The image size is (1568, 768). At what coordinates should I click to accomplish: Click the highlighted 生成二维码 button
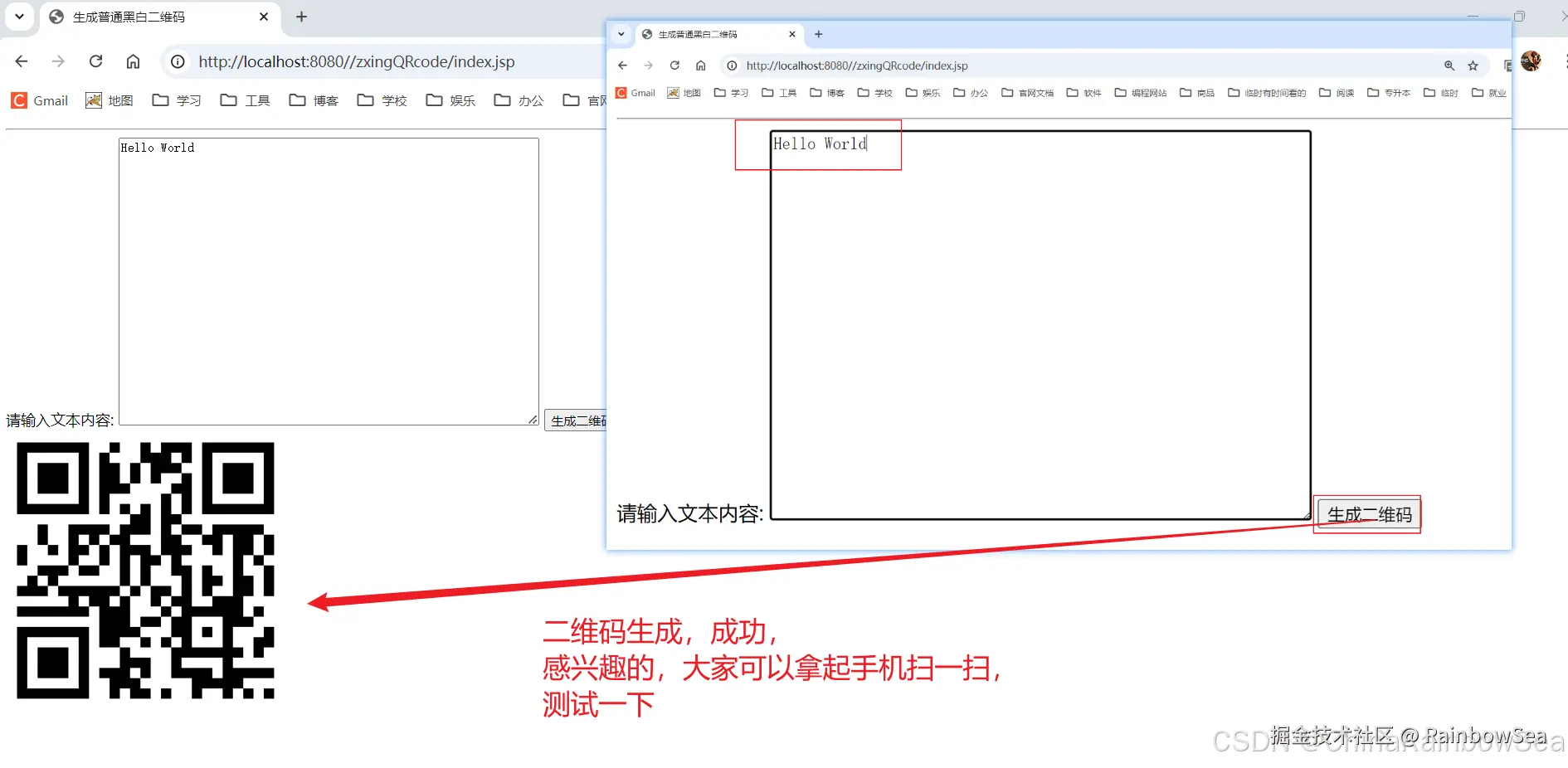point(1368,514)
